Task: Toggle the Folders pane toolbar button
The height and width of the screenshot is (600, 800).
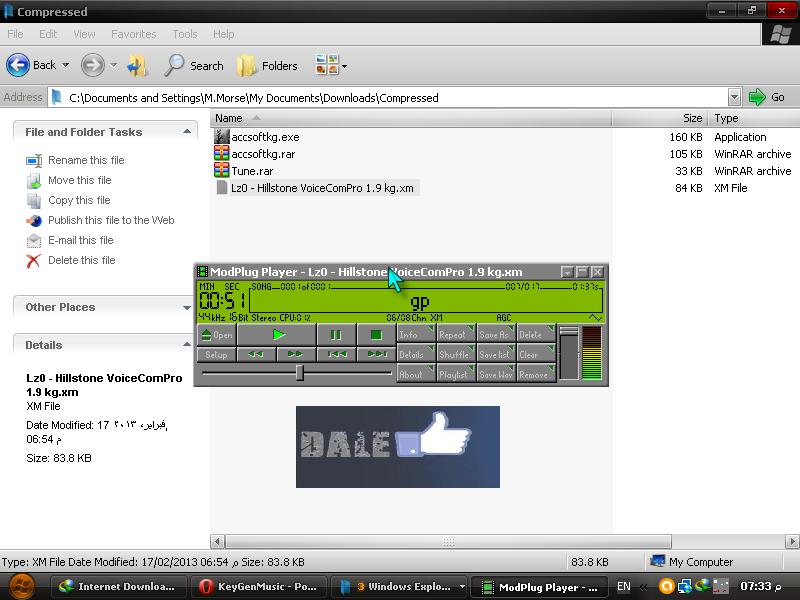Action: (267, 66)
